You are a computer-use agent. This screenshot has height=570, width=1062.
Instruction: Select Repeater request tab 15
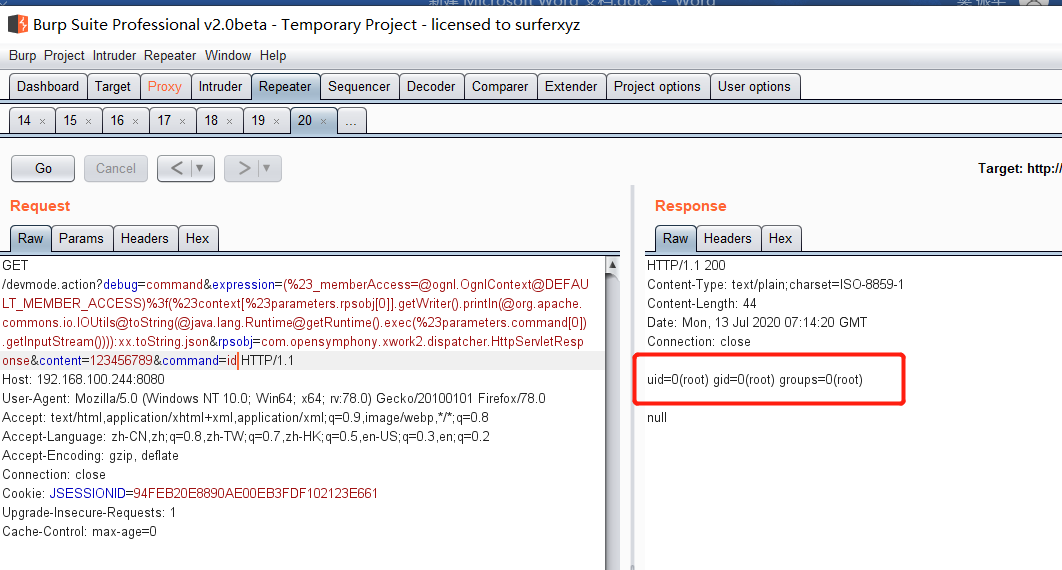[x=70, y=120]
